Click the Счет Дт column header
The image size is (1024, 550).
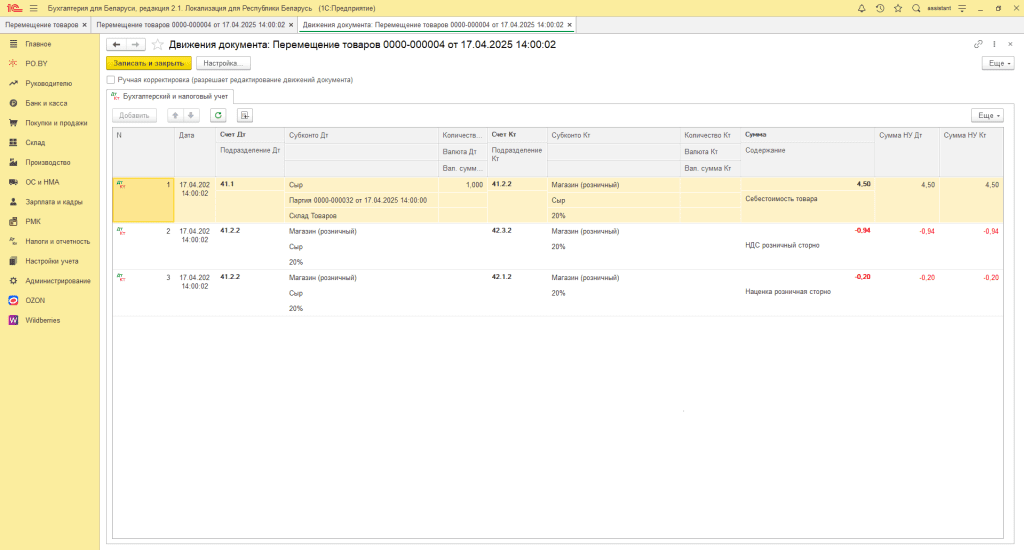tap(249, 135)
